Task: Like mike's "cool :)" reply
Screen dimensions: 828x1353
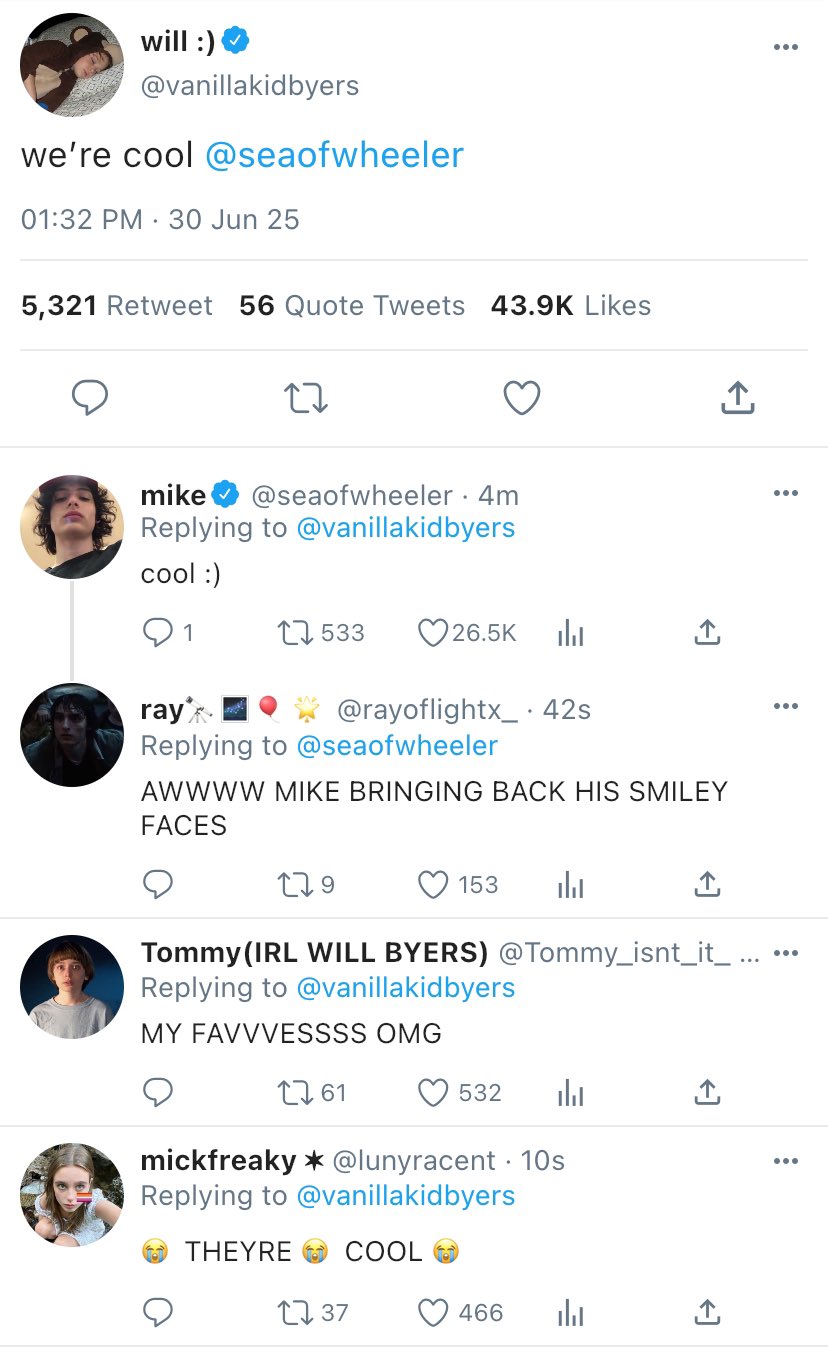Action: click(x=432, y=633)
